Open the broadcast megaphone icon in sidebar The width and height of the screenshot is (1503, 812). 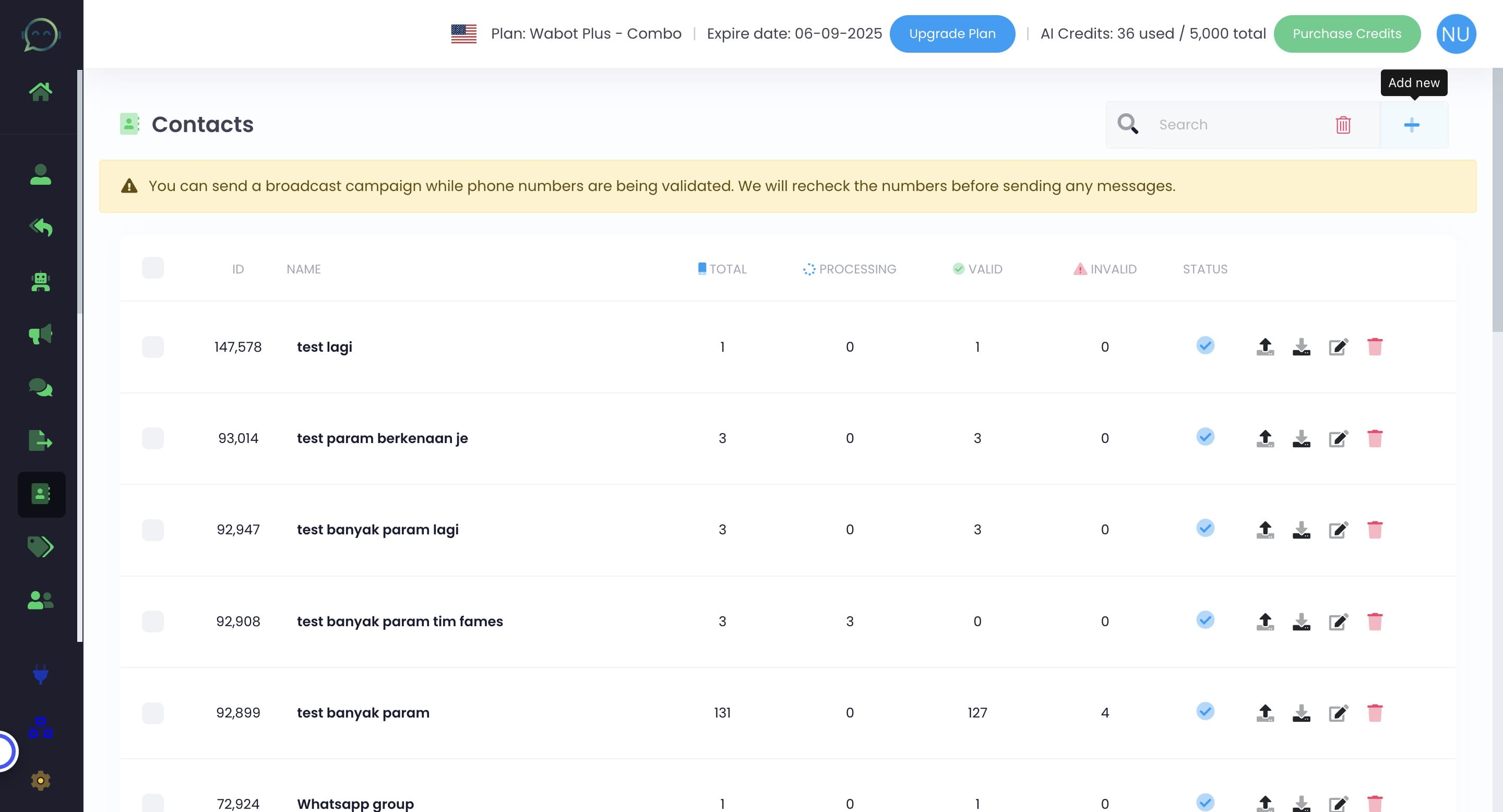point(40,335)
